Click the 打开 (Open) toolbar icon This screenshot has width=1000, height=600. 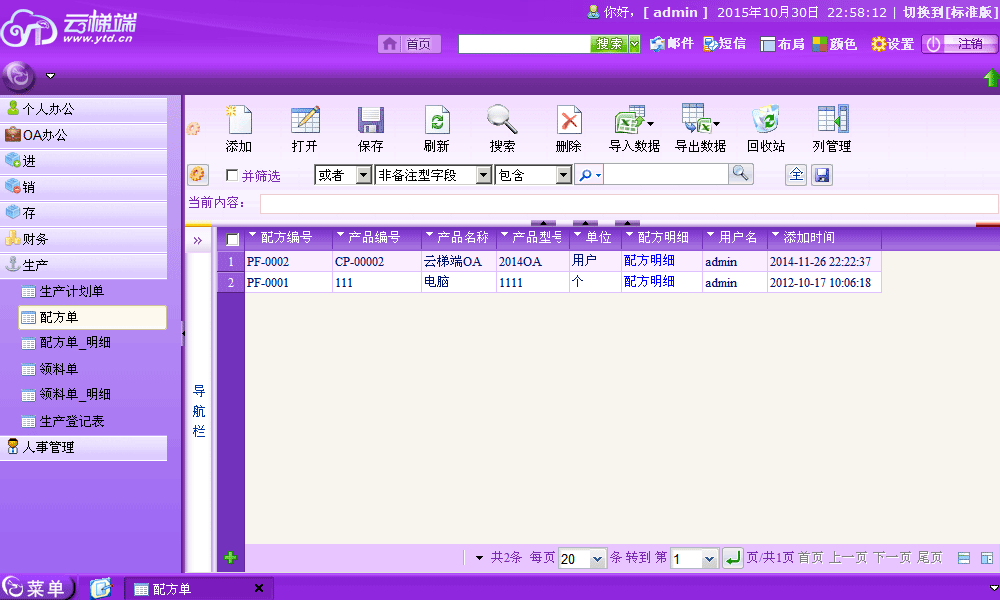(305, 120)
